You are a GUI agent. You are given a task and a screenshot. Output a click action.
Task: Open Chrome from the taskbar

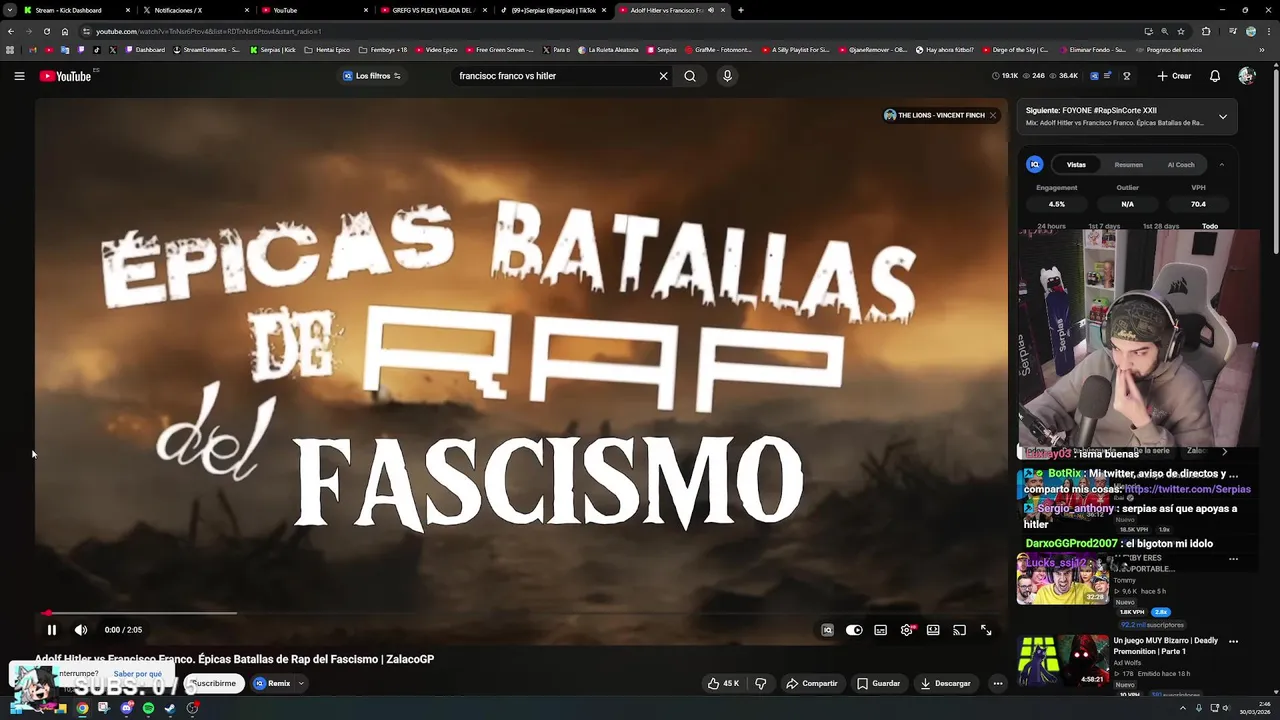82,708
